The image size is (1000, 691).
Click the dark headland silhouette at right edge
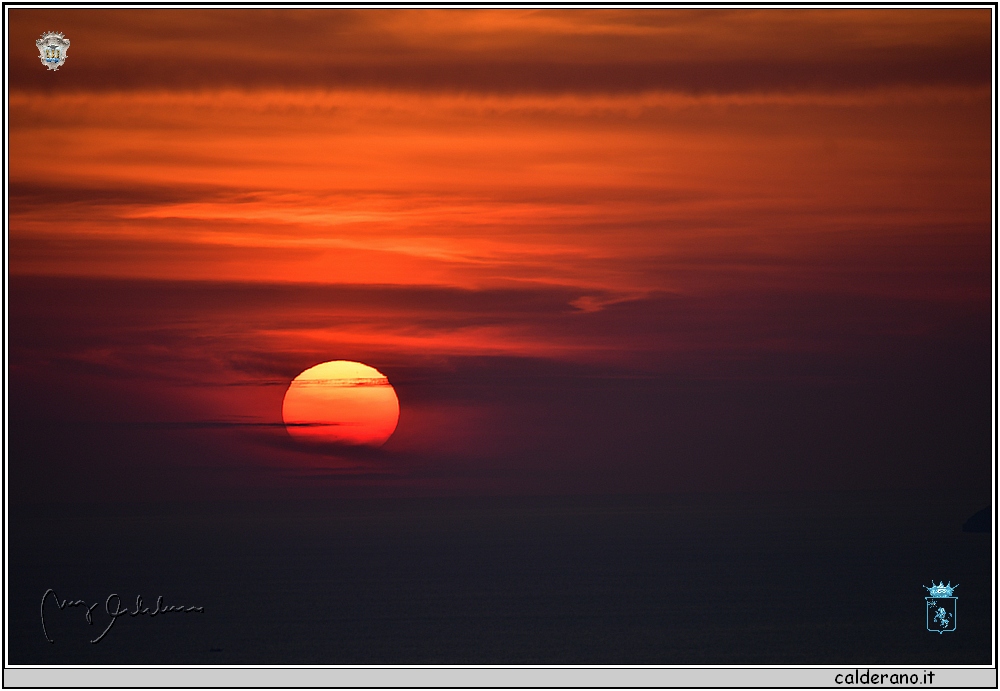point(978,521)
